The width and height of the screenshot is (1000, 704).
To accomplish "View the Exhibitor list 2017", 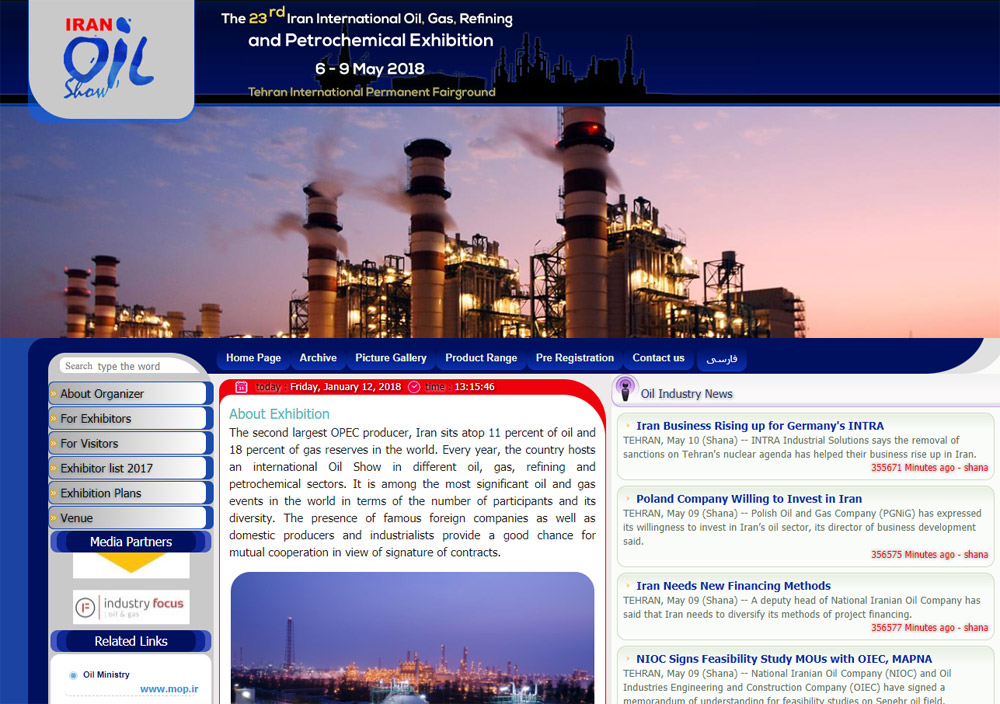I will tap(128, 468).
